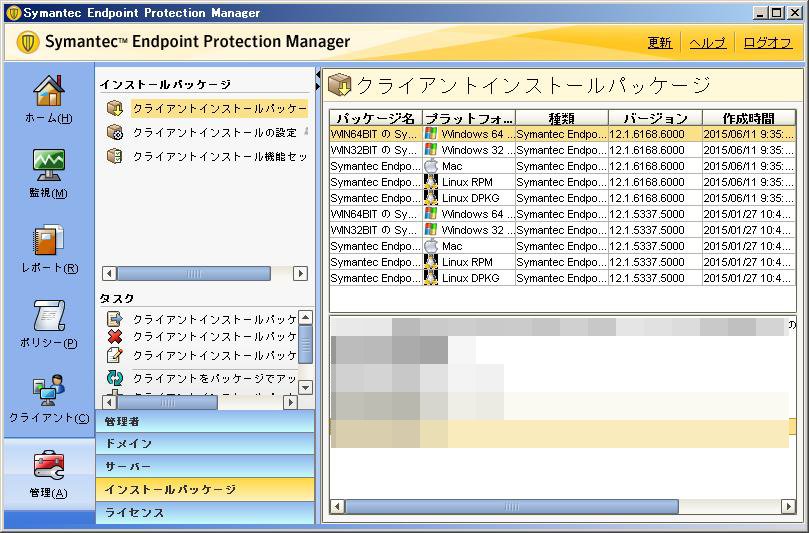Click the details pane scrollbar right arrow
Viewport: 809px width, 533px height.
(x=788, y=506)
